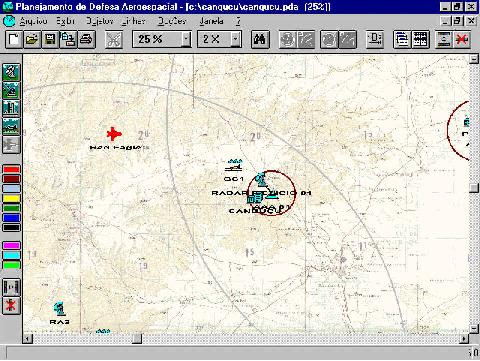This screenshot has width=480, height=361.
Task: Click the red X icon in toolbar
Action: click(x=462, y=40)
